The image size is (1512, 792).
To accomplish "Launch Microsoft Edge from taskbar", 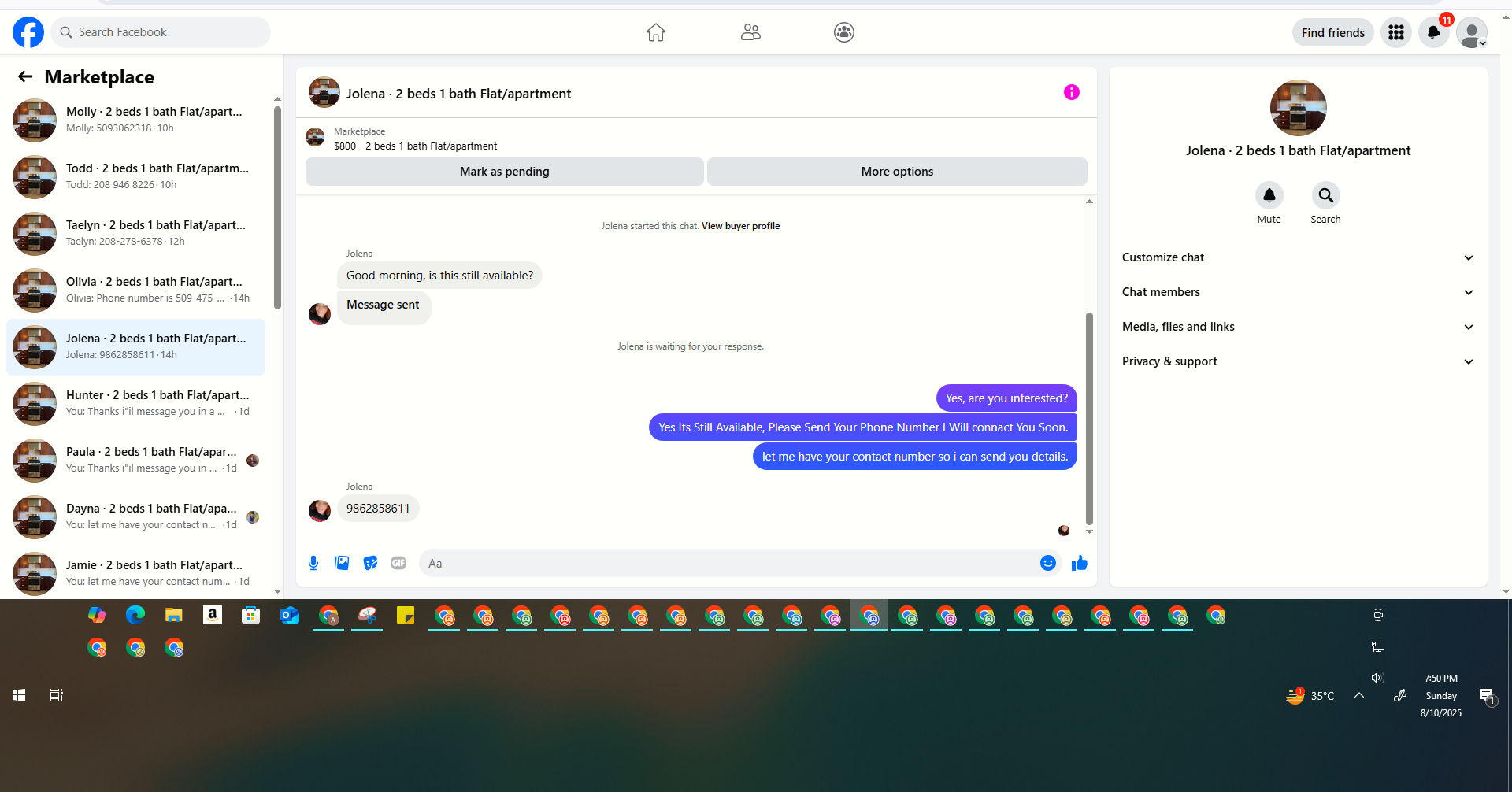I will [135, 615].
